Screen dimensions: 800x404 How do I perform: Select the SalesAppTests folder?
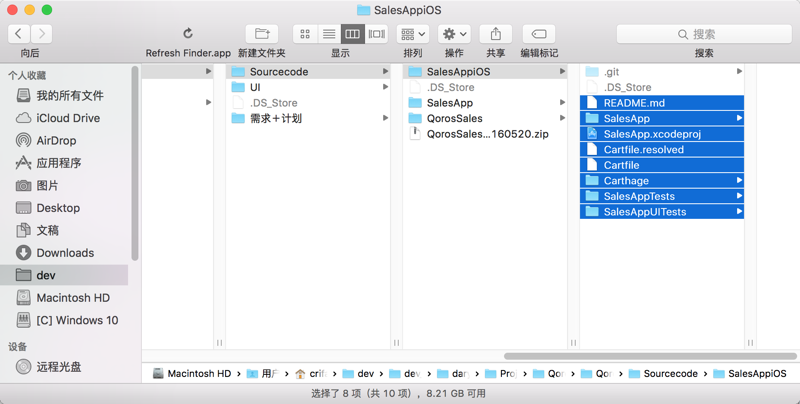coord(662,196)
